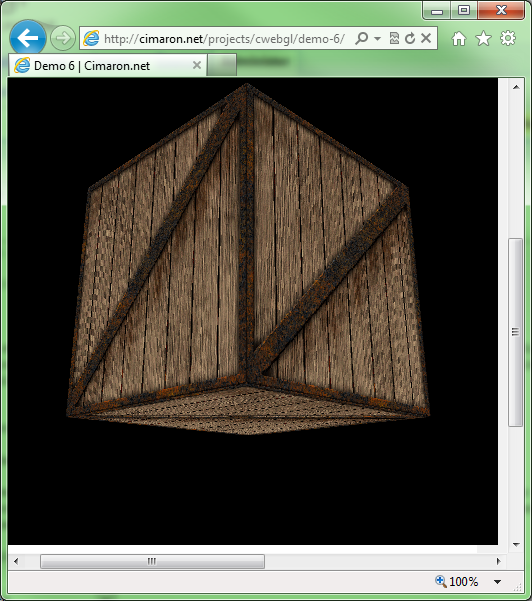Select the 'Demo 6 | Cimaron.net' tab
Screen dimensions: 532x601
[x=107, y=66]
